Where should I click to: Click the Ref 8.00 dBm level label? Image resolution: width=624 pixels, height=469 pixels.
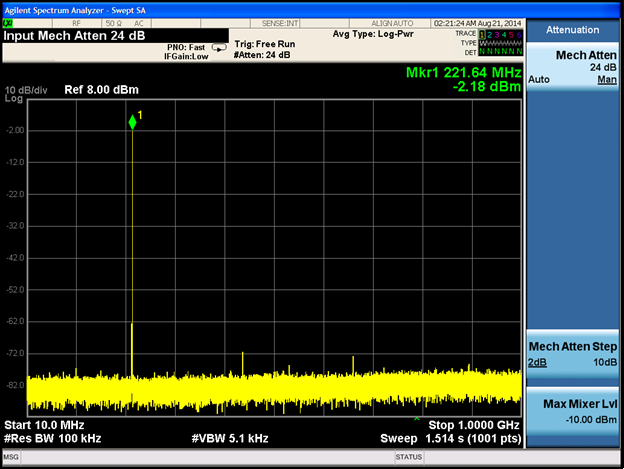[100, 90]
